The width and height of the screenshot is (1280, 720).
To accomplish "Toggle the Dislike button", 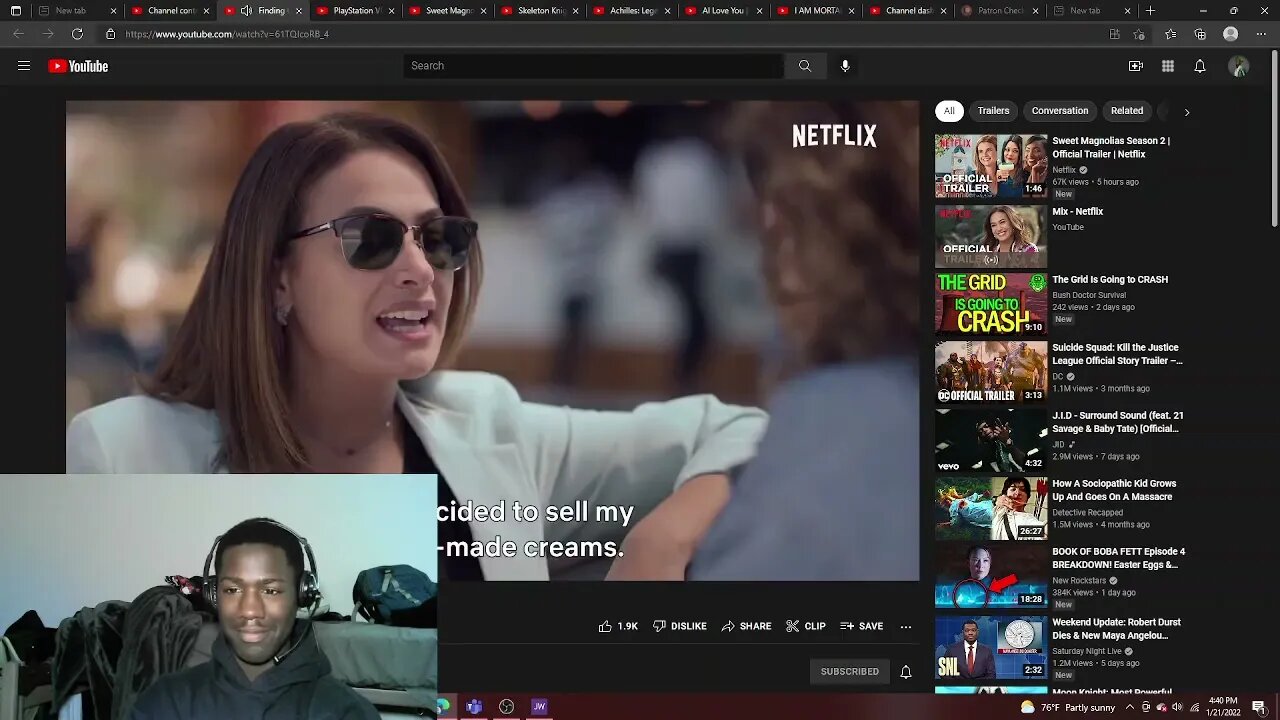I will (x=679, y=626).
